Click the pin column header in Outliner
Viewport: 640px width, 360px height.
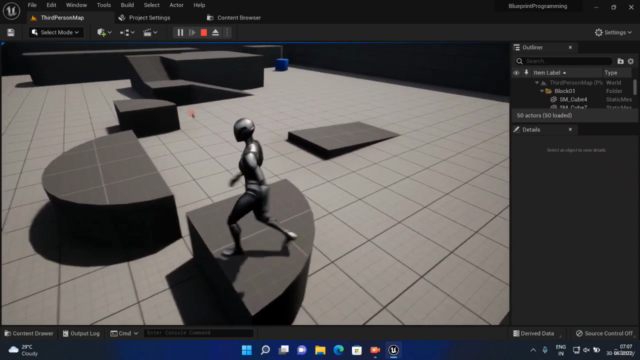pyautogui.click(x=527, y=73)
